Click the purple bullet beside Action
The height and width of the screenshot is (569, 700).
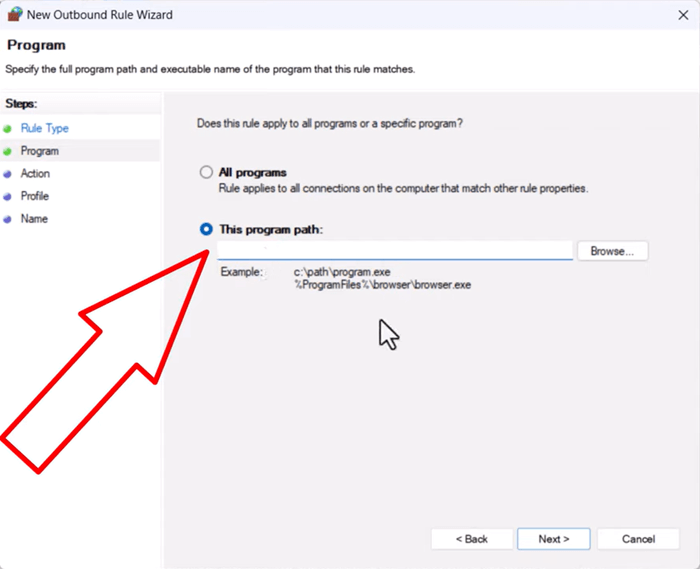[x=7, y=174]
